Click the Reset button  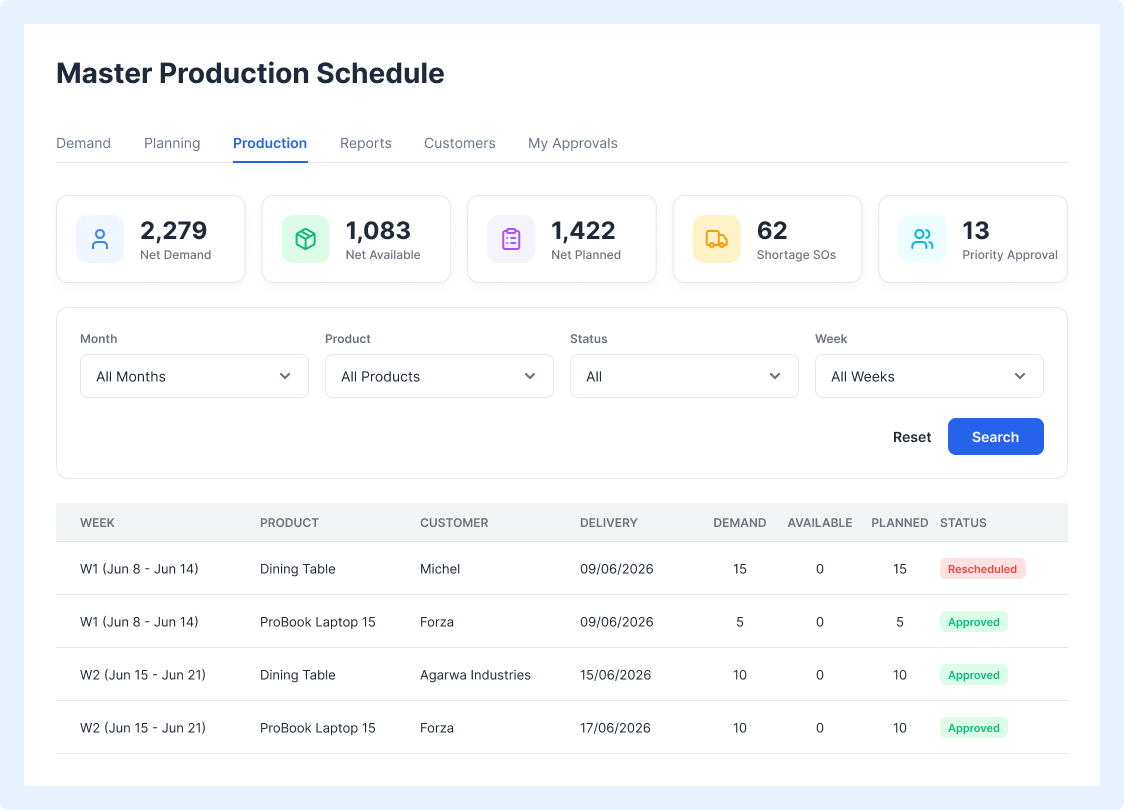tap(912, 437)
